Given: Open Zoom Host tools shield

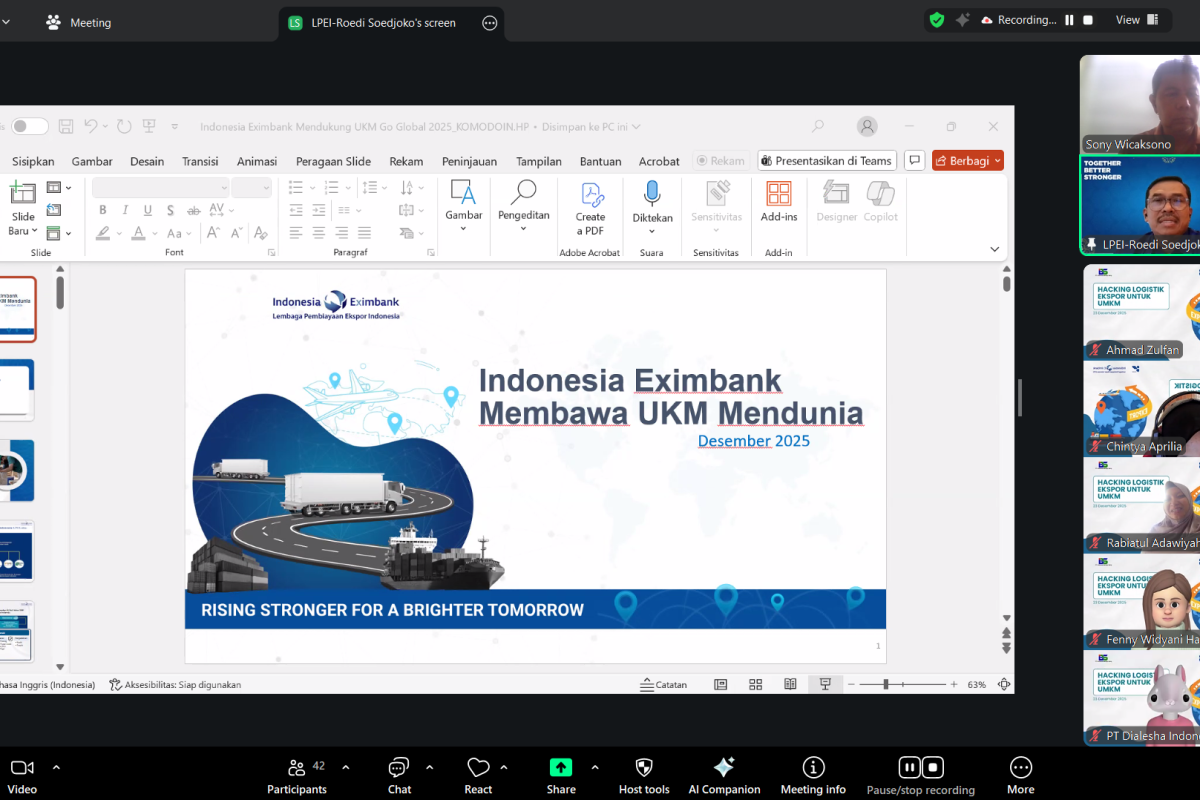Looking at the screenshot, I should coord(644,776).
